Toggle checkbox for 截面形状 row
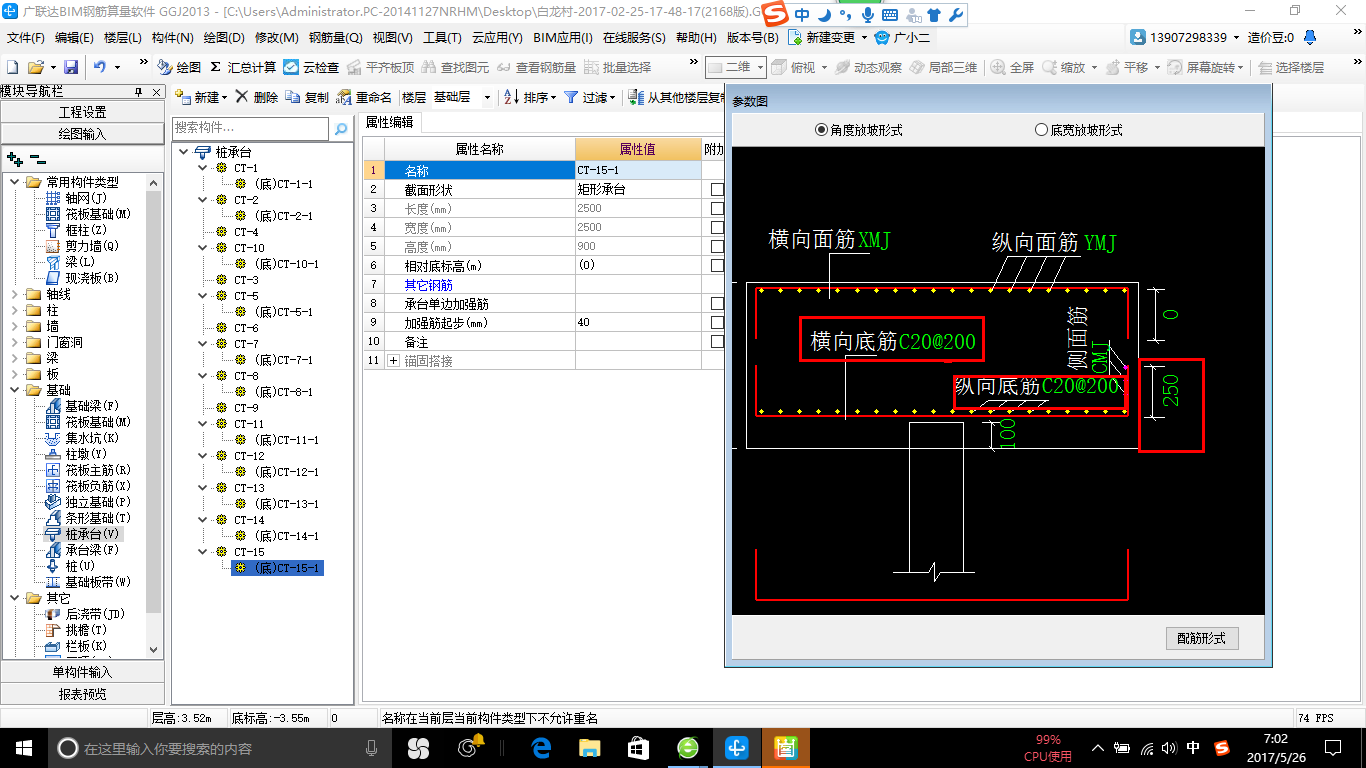The width and height of the screenshot is (1366, 768). point(717,189)
